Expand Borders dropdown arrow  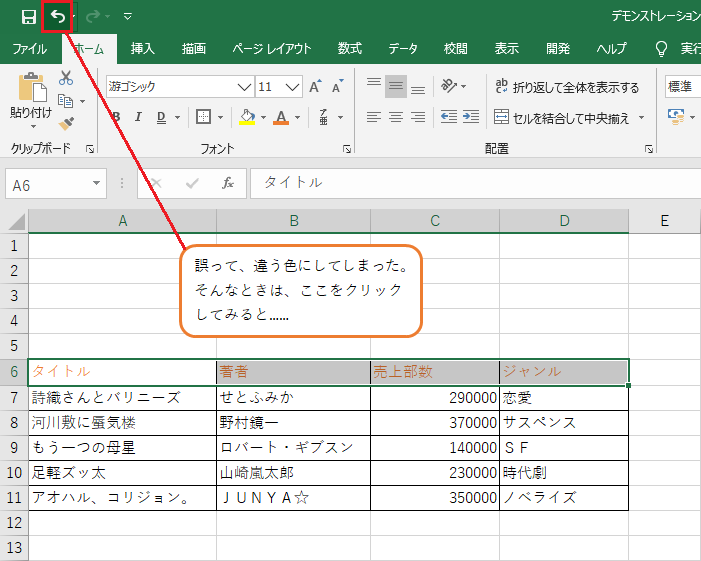pos(220,118)
